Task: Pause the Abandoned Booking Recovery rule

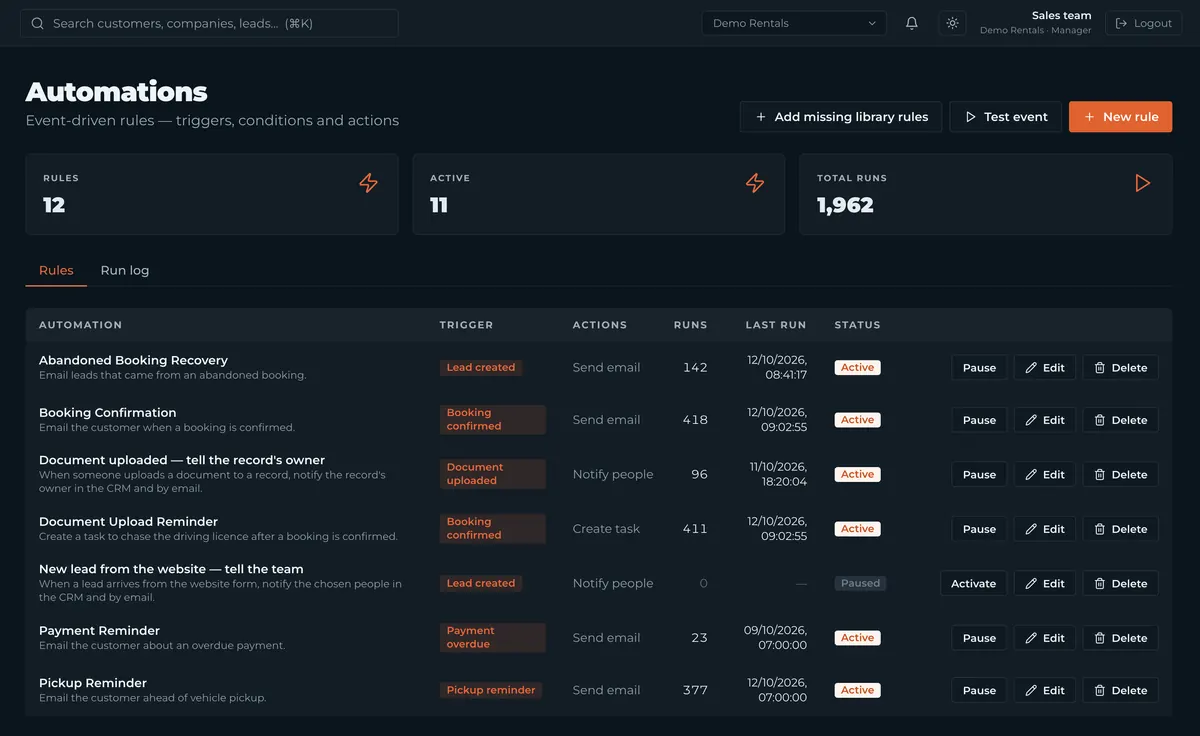Action: click(979, 368)
